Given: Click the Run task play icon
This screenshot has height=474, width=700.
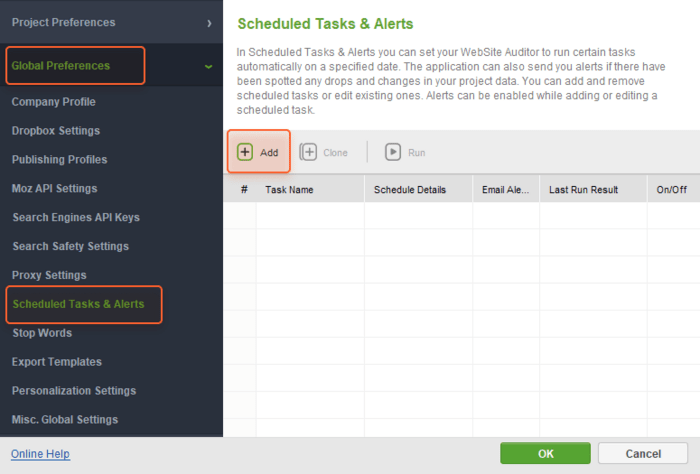Looking at the screenshot, I should [393, 152].
